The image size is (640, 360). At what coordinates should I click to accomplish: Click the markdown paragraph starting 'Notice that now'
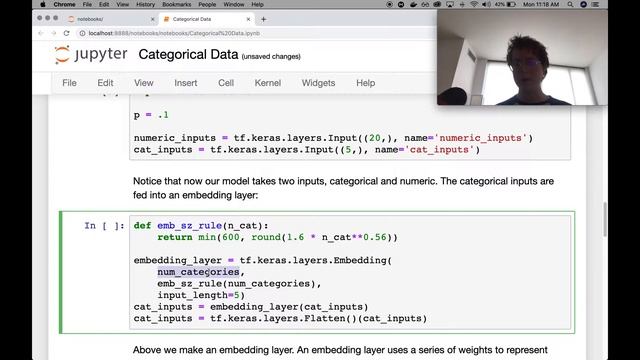(x=343, y=188)
